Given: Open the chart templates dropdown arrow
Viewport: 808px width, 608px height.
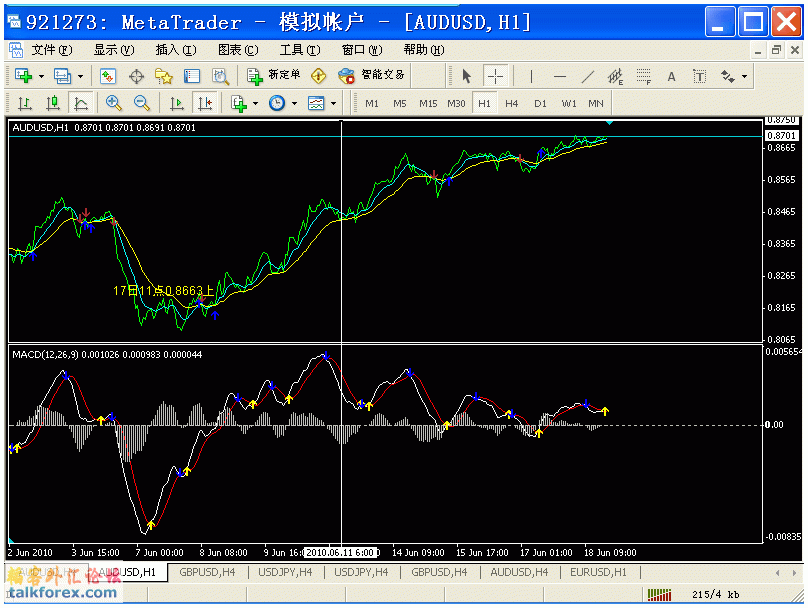Looking at the screenshot, I should point(333,103).
